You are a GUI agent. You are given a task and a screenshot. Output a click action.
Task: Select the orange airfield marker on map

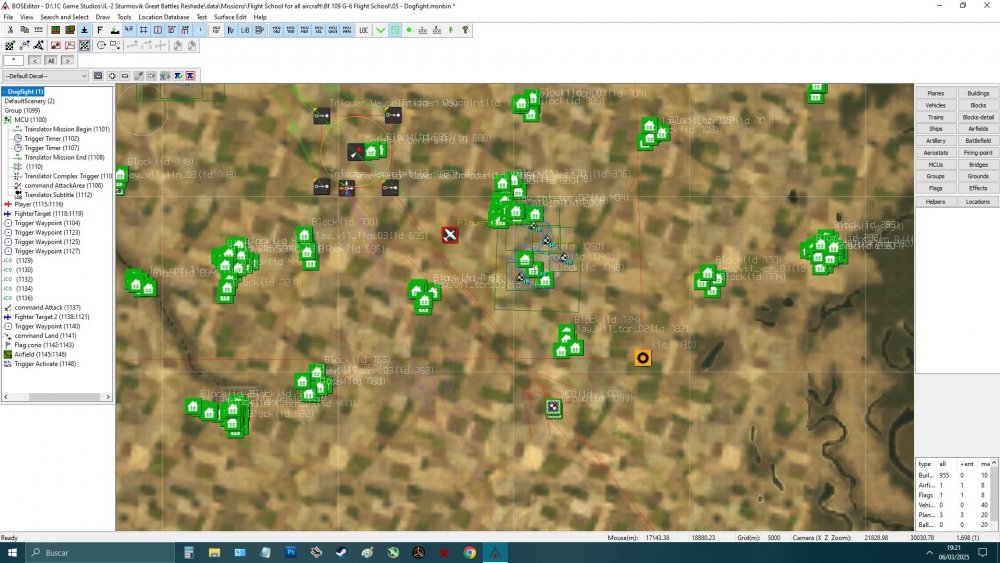tap(643, 357)
